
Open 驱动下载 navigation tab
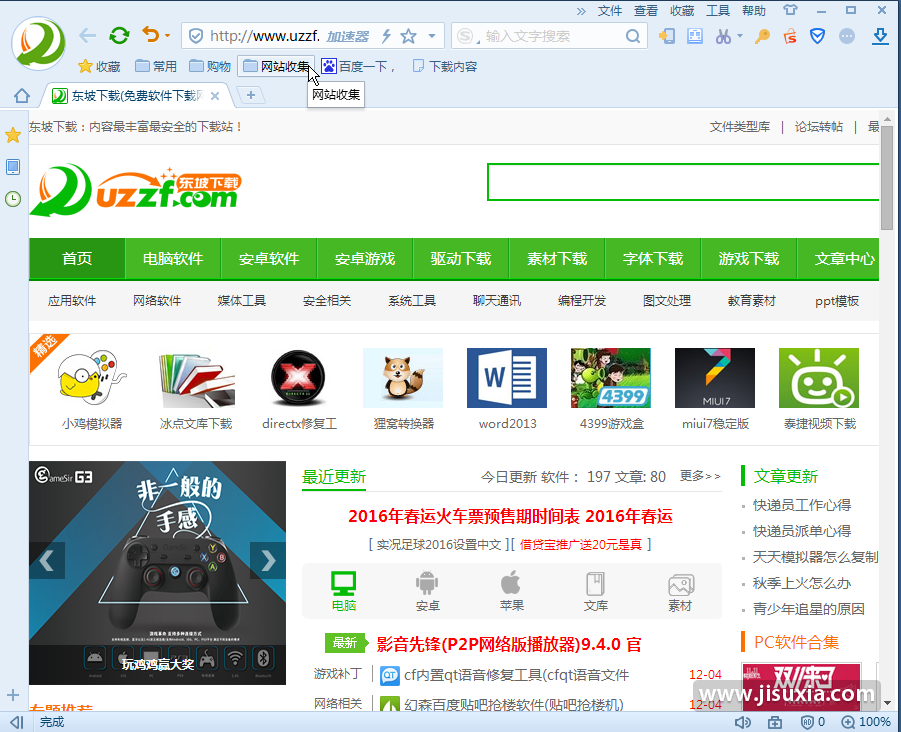pyautogui.click(x=461, y=259)
